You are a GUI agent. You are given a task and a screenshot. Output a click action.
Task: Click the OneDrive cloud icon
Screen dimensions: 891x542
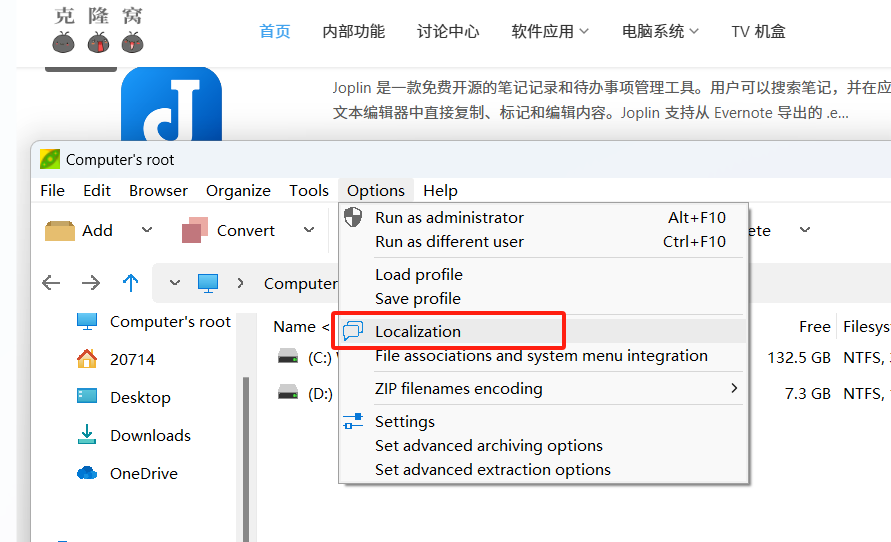tap(87, 473)
